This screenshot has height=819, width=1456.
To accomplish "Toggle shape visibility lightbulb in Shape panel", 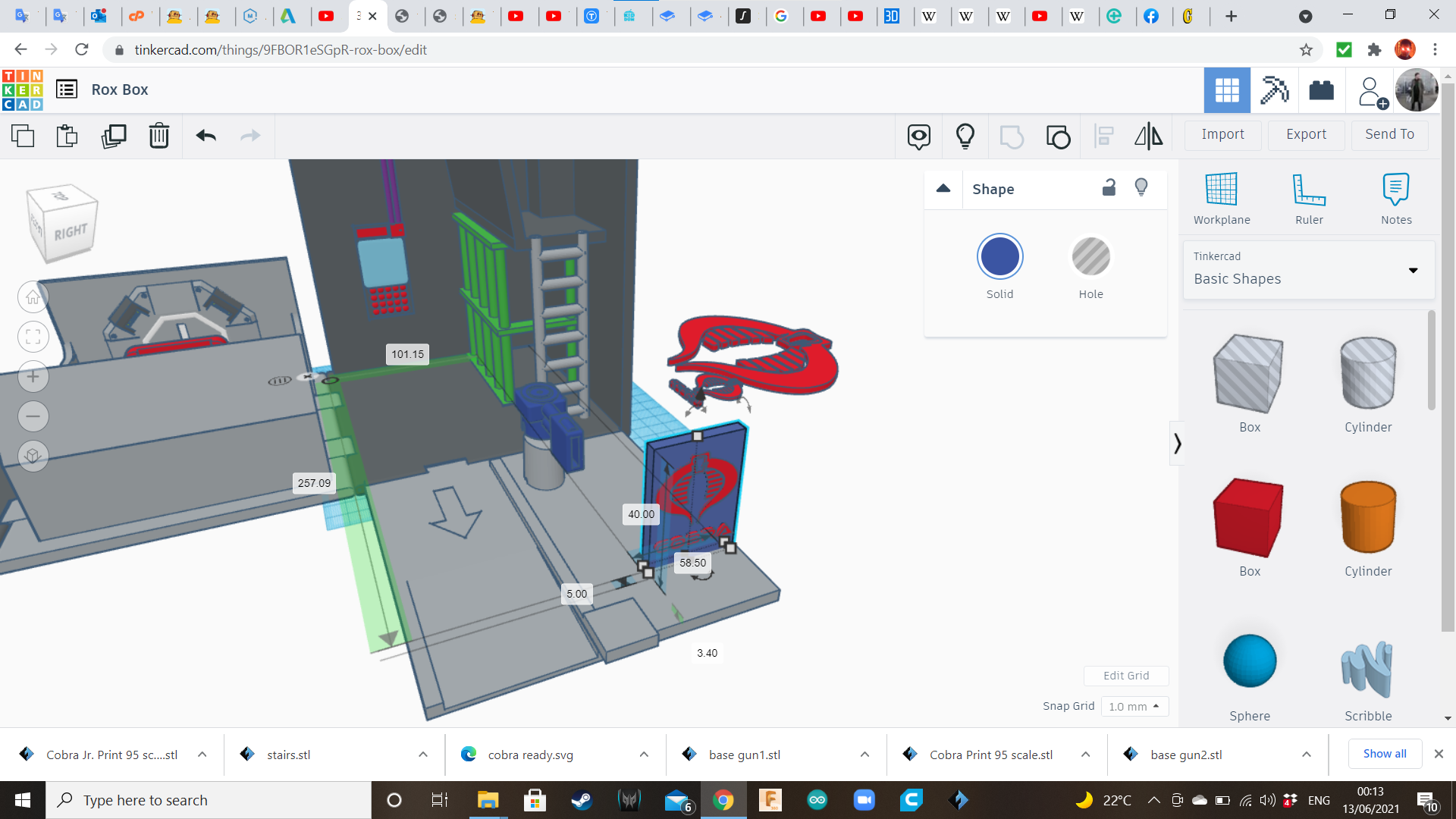I will click(x=1141, y=187).
